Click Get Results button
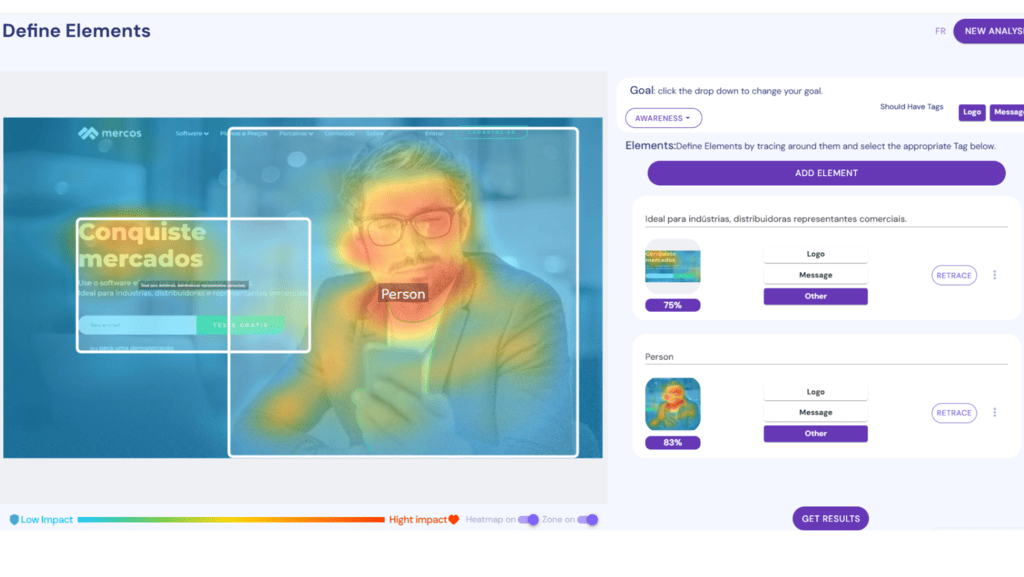The width and height of the screenshot is (1024, 577). (x=830, y=518)
